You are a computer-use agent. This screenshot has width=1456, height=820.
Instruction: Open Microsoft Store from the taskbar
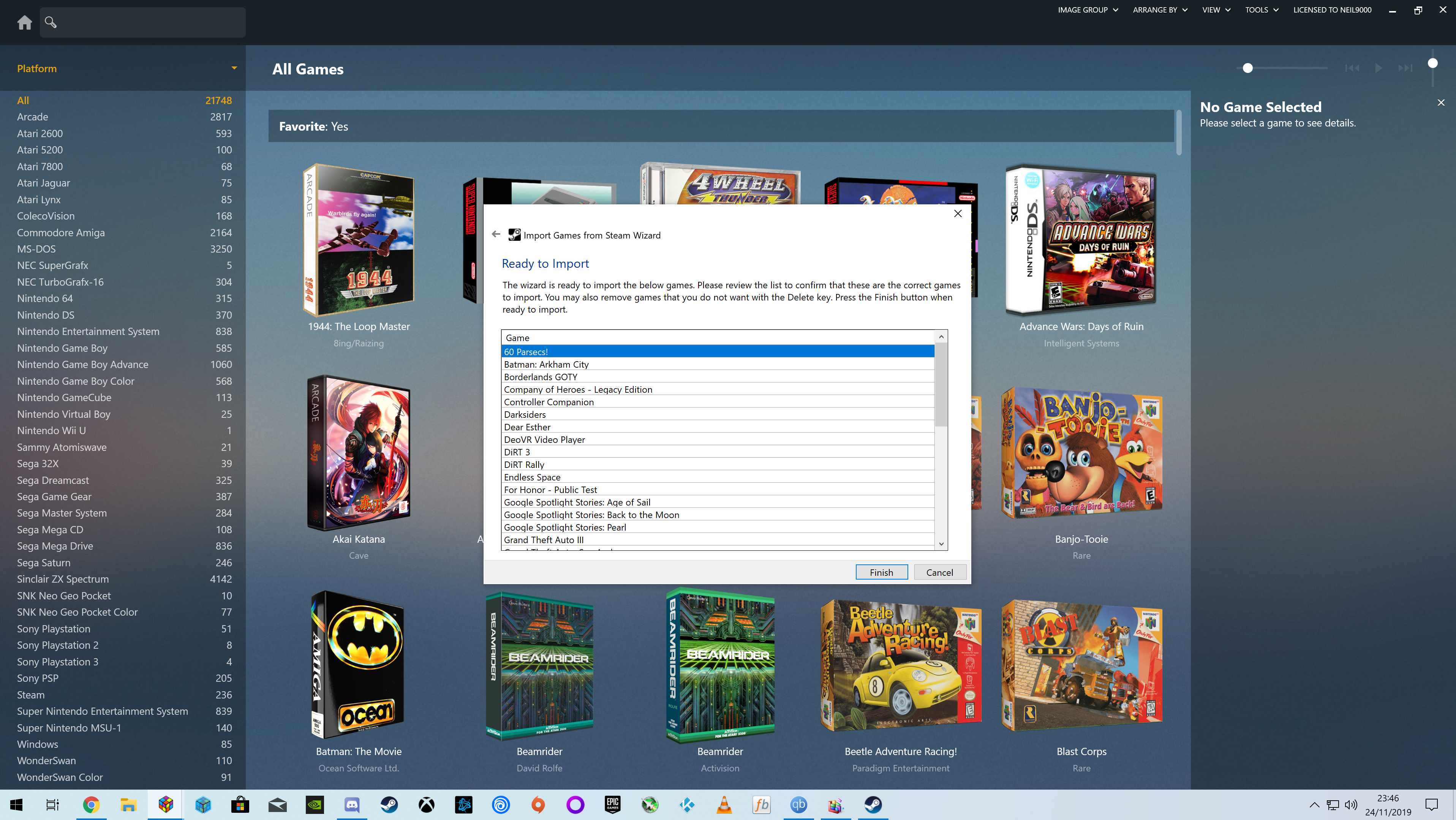click(x=240, y=805)
